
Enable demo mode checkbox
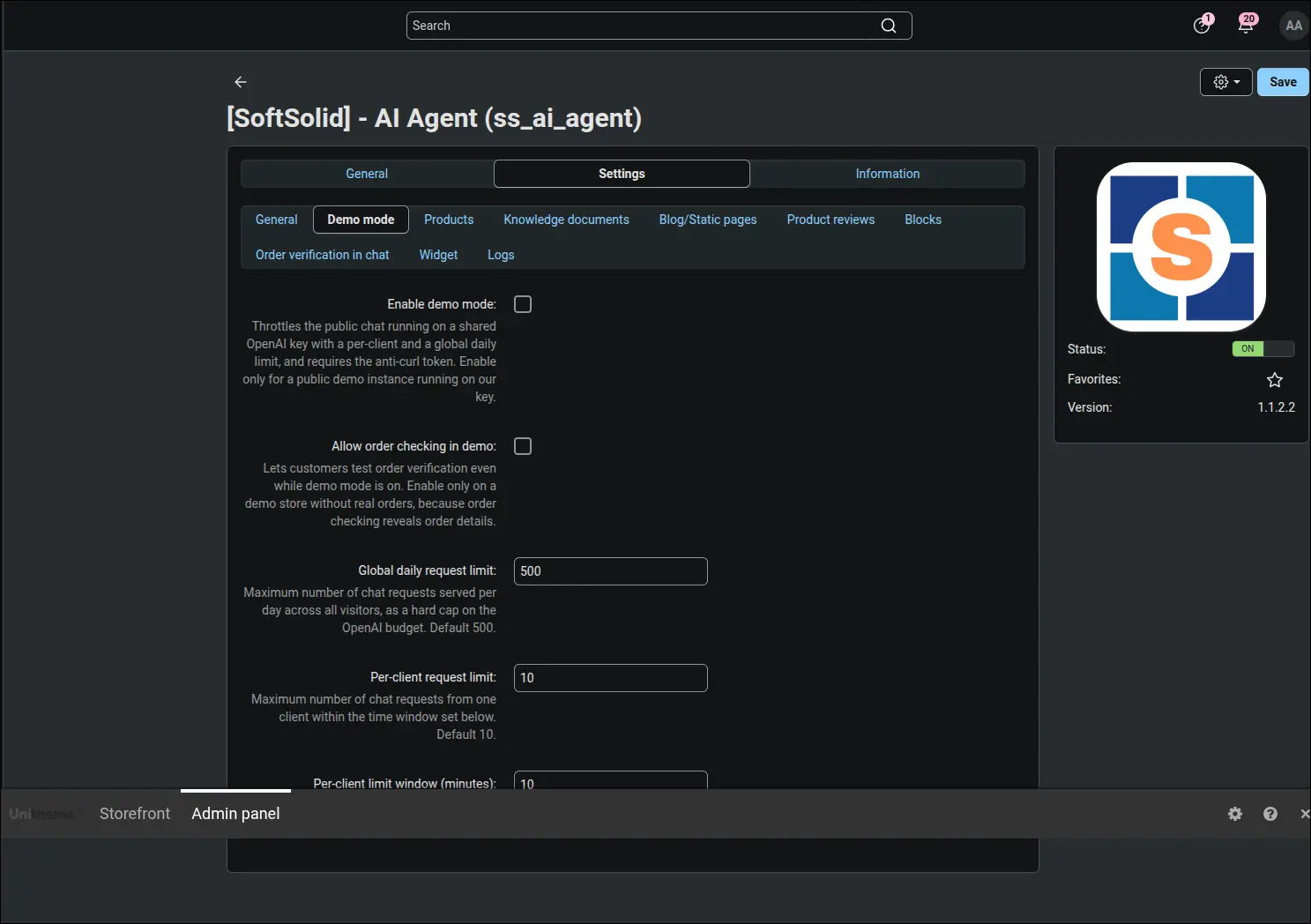coord(523,304)
